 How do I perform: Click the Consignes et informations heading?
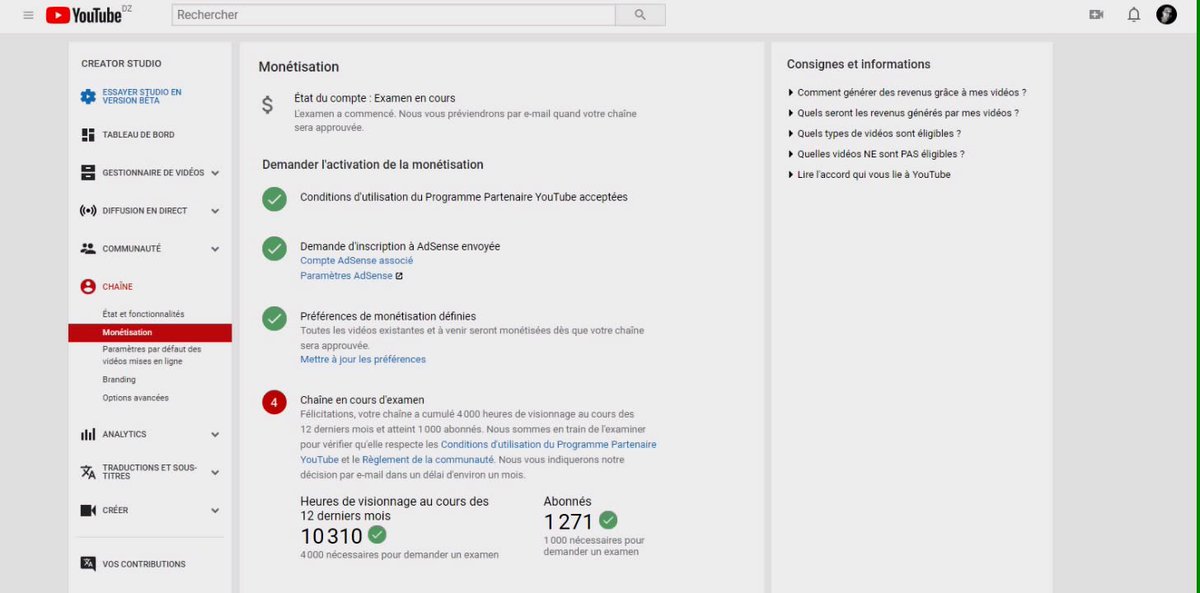858,64
